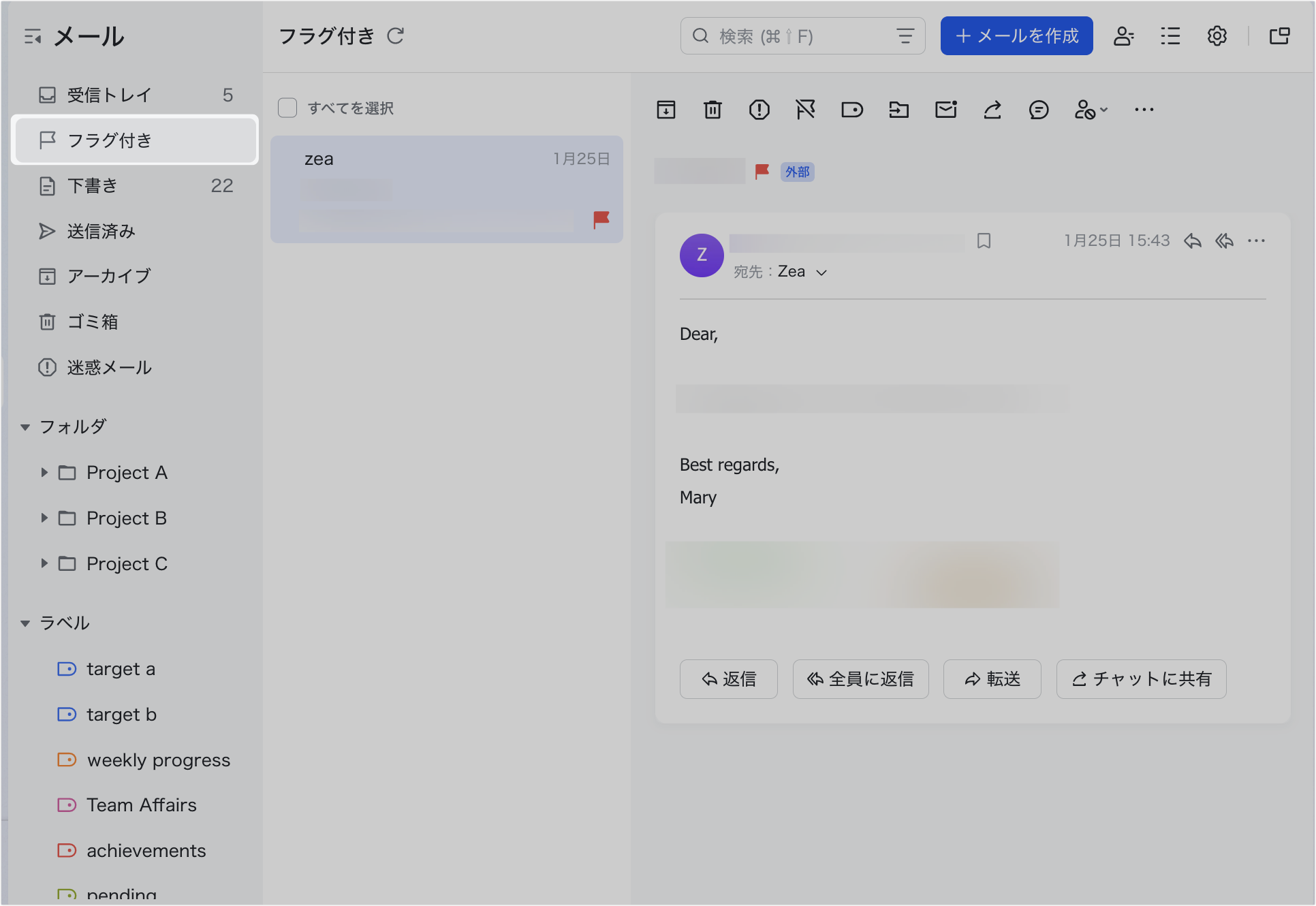
Task: Click the メールを作成 compose button
Action: 1016,36
